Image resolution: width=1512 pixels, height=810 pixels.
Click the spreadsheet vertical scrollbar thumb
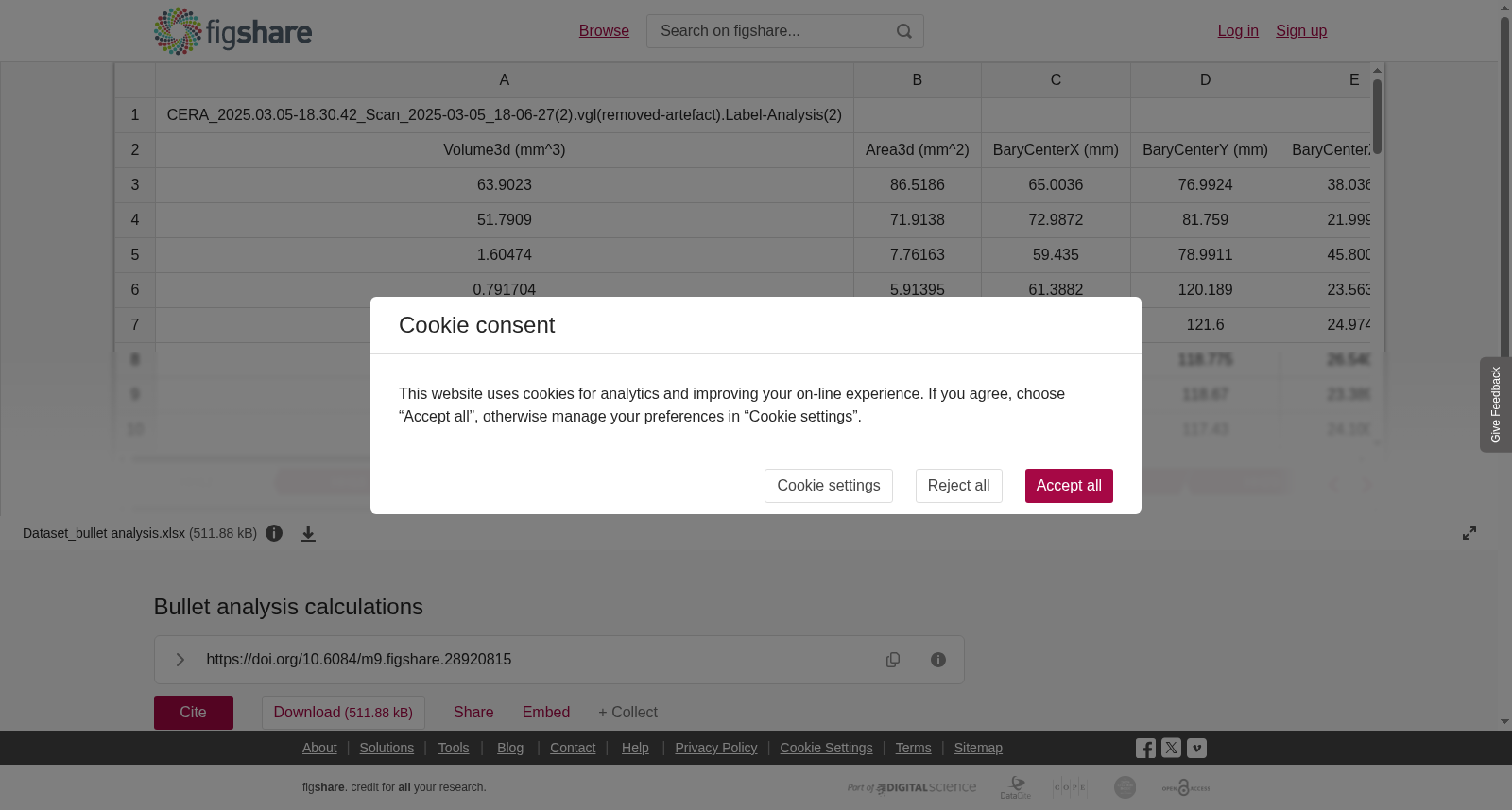tap(1378, 116)
